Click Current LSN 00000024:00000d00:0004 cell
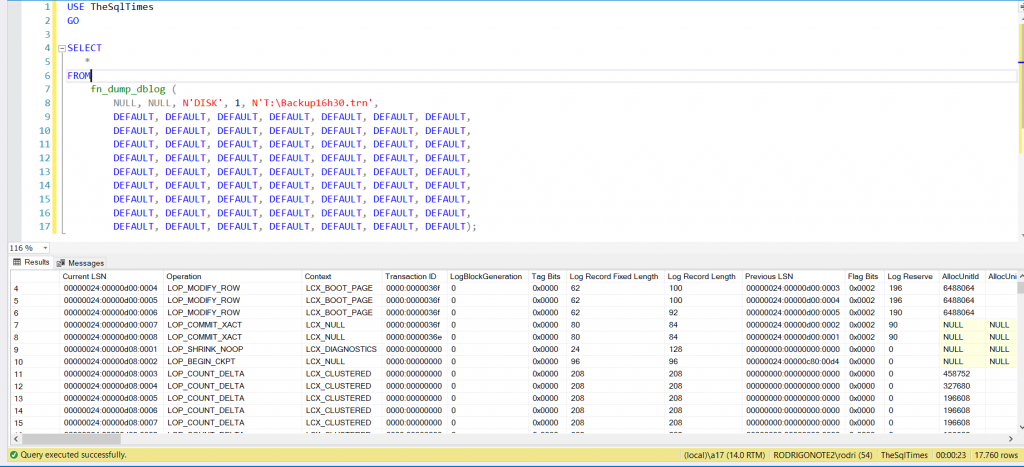The image size is (1024, 467). [x=111, y=288]
